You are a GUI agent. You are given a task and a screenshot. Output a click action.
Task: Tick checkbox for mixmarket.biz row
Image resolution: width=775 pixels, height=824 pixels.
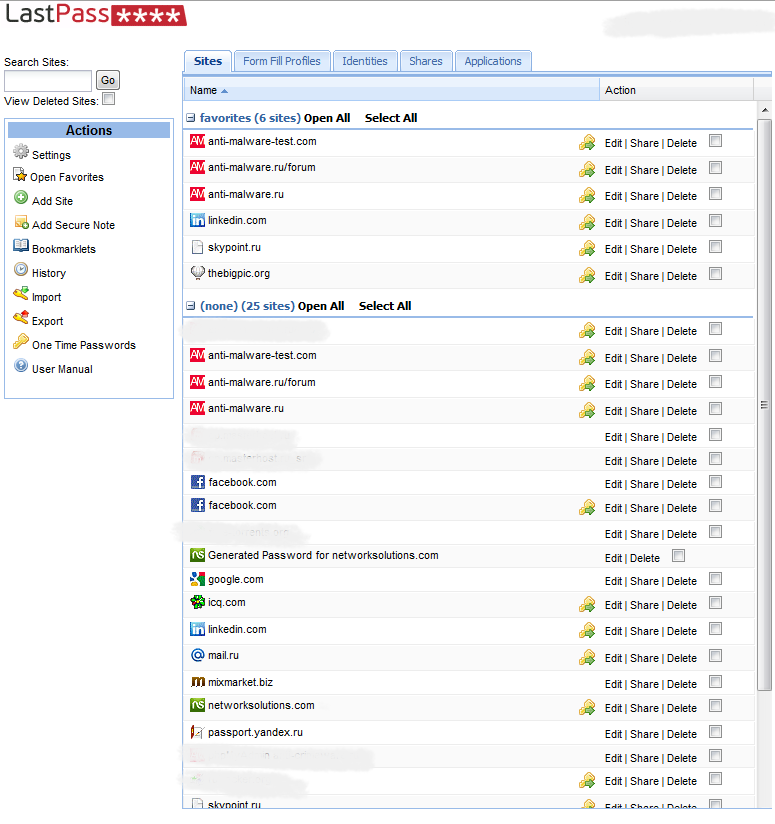point(715,682)
